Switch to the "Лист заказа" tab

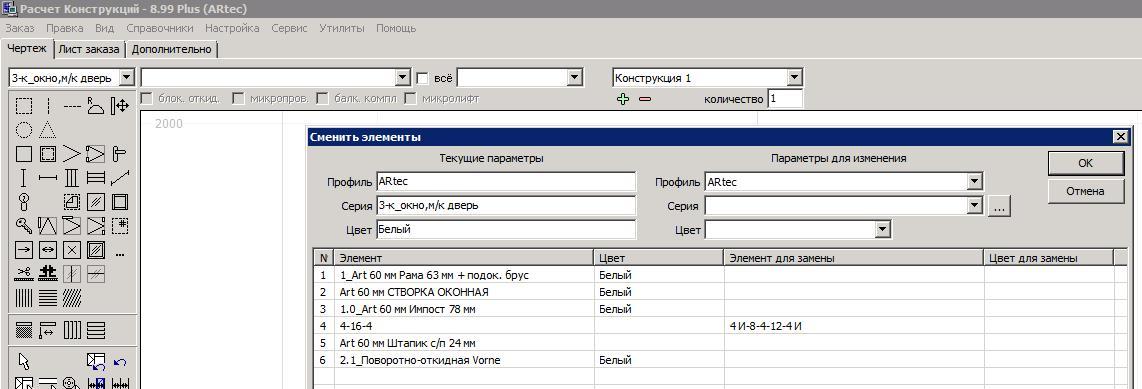pos(89,50)
